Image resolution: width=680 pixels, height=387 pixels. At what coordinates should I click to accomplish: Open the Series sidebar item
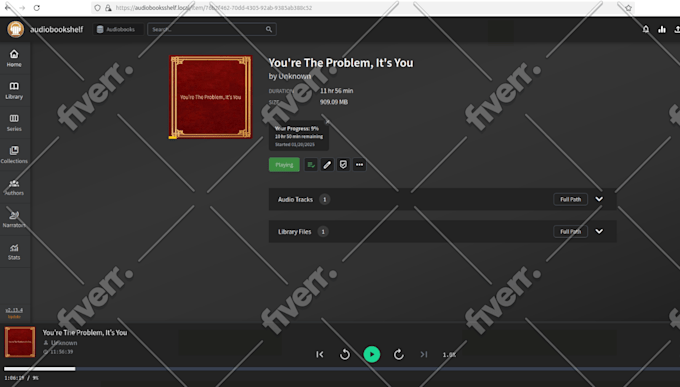tap(14, 122)
